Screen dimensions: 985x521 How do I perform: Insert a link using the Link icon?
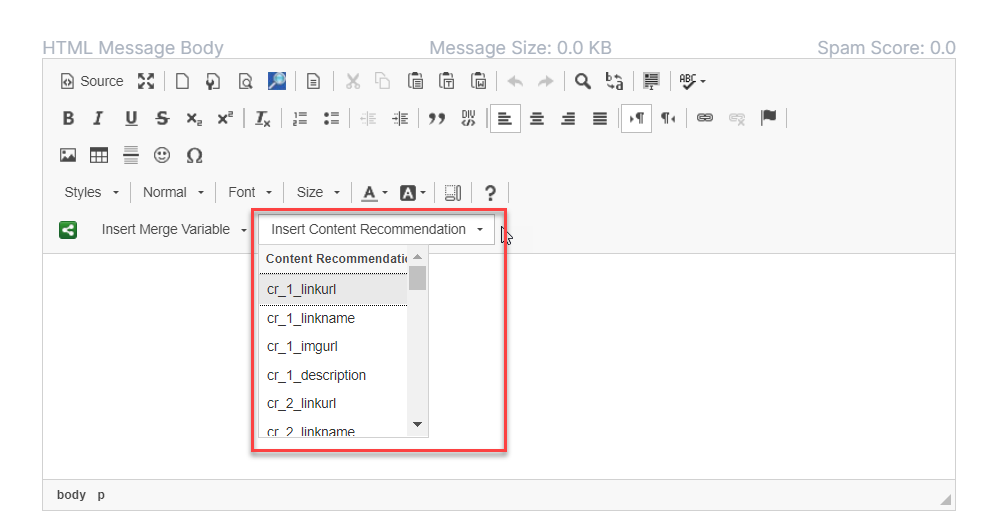tap(705, 118)
